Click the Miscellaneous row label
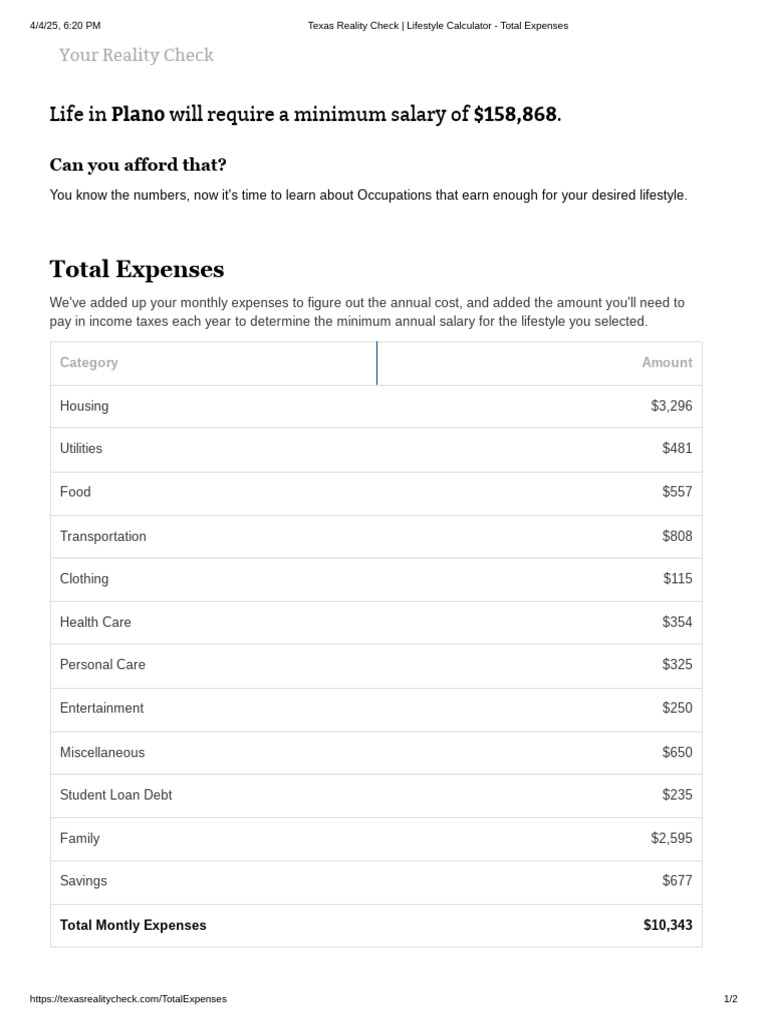The height and width of the screenshot is (1024, 768). point(102,752)
